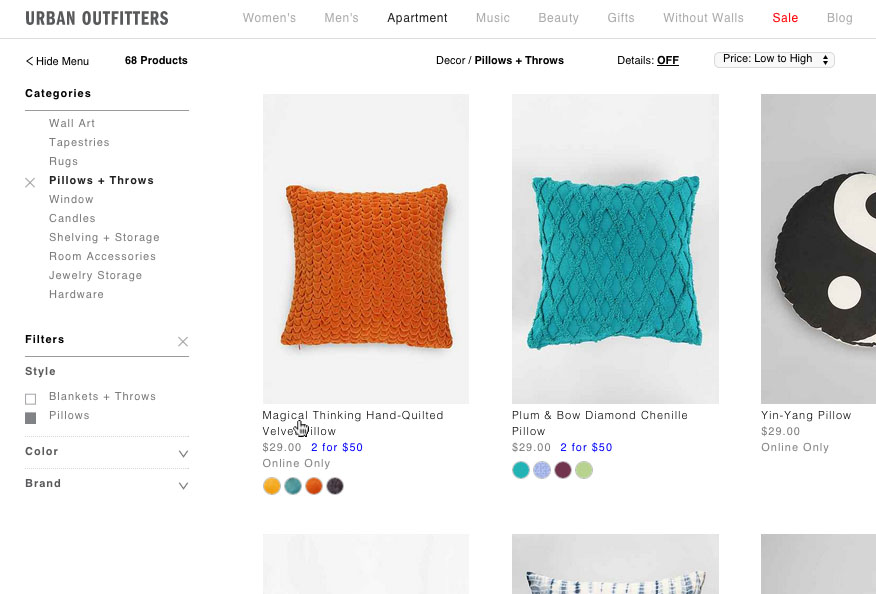Viewport: 876px width, 594px height.
Task: Open the Tapestries category
Action: coord(79,142)
